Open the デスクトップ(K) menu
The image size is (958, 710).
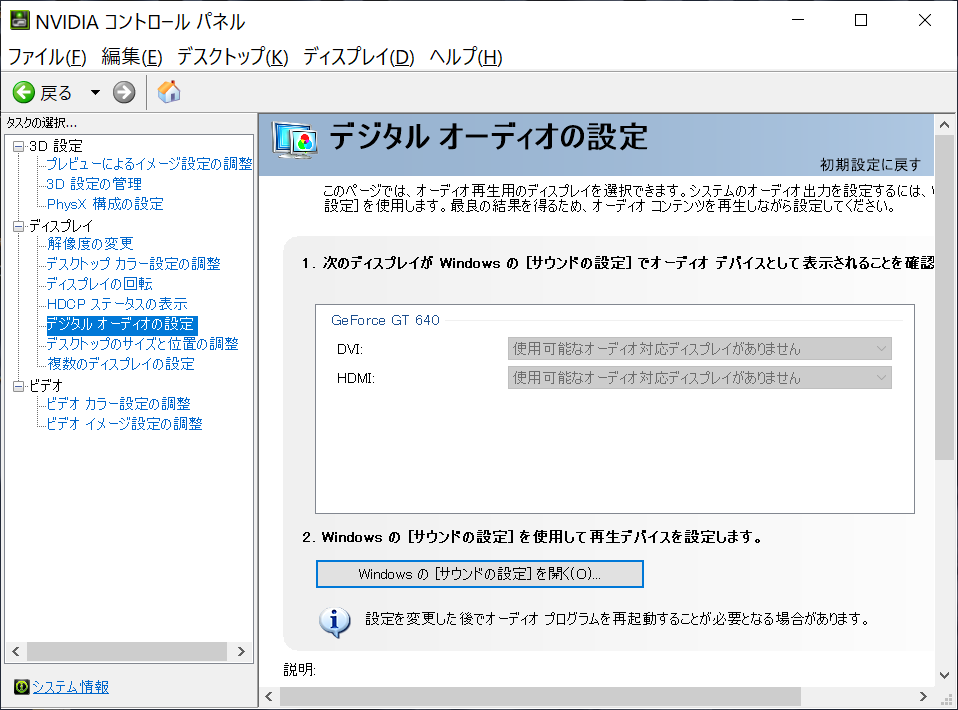tap(233, 57)
